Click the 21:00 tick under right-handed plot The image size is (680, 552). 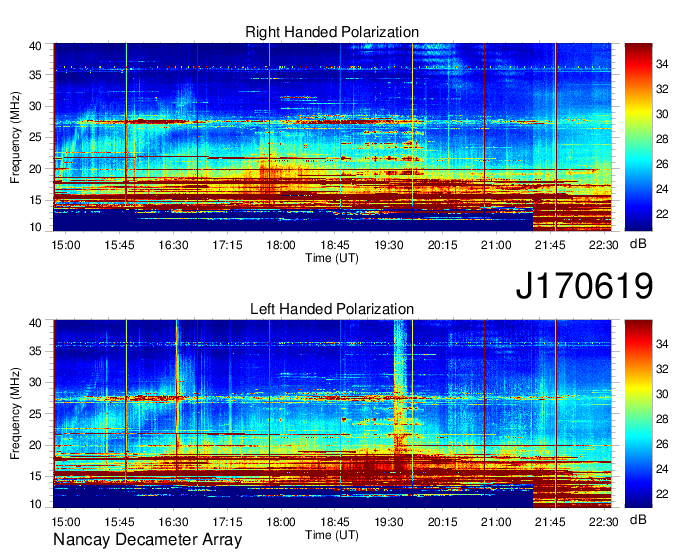click(x=496, y=245)
